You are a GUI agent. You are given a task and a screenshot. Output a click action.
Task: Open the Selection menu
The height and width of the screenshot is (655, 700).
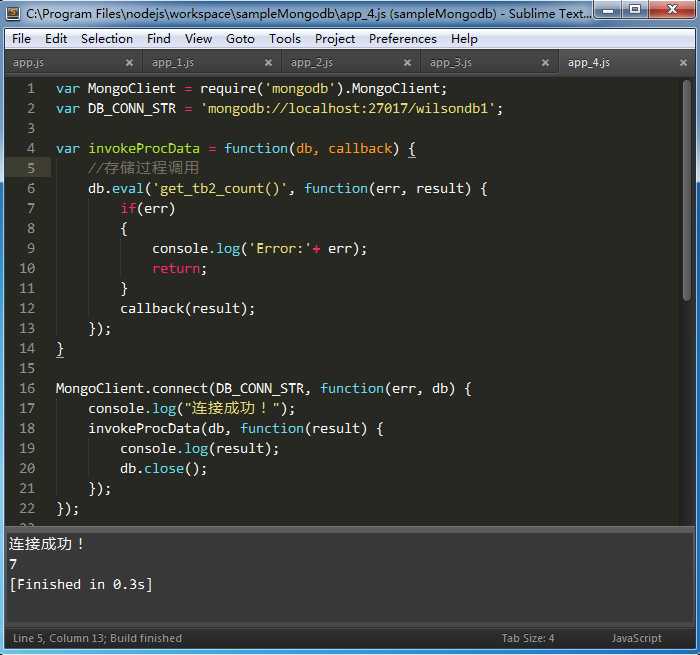[107, 39]
